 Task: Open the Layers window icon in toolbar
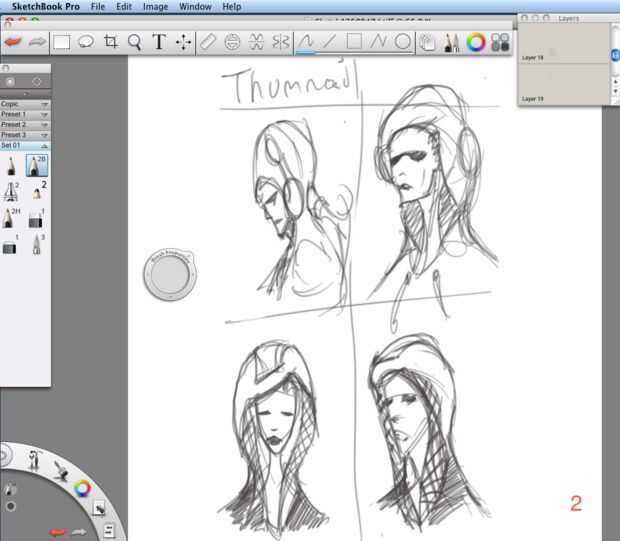coord(427,42)
